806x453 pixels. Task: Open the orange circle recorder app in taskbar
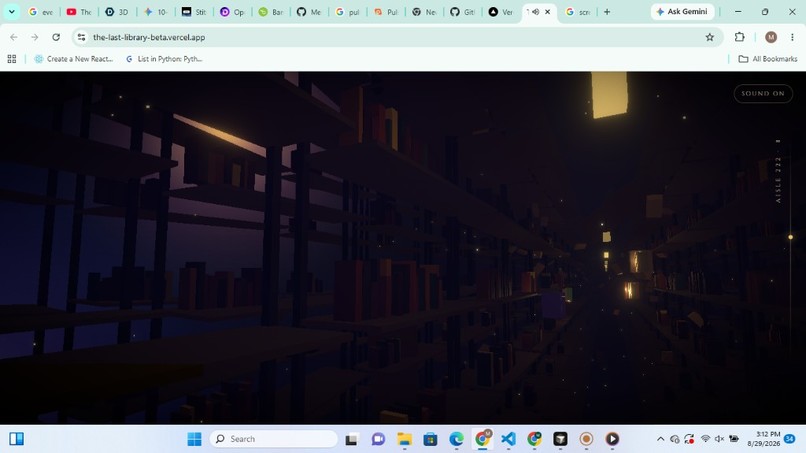pos(587,439)
